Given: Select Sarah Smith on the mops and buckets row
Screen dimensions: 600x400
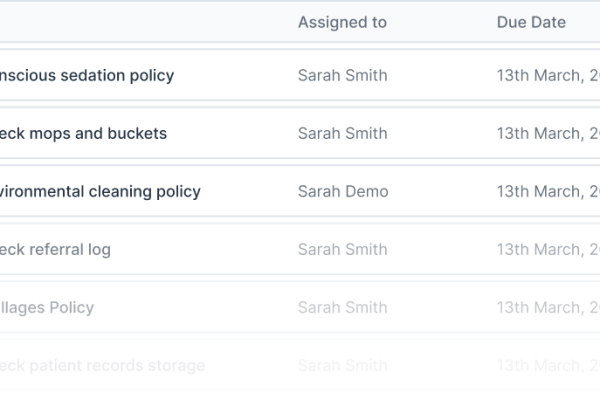Looking at the screenshot, I should point(343,134).
